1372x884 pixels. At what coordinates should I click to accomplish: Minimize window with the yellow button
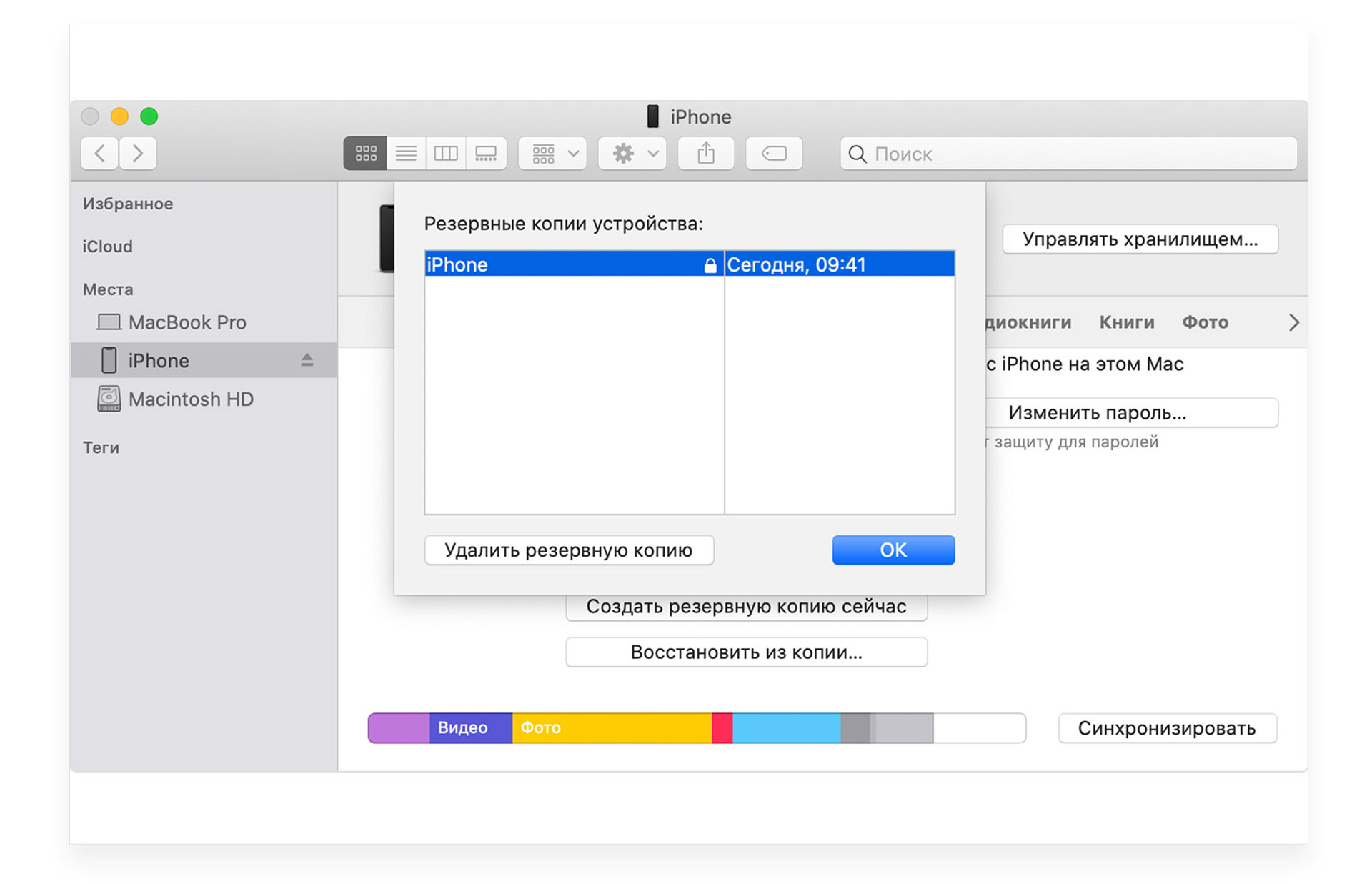[x=119, y=116]
